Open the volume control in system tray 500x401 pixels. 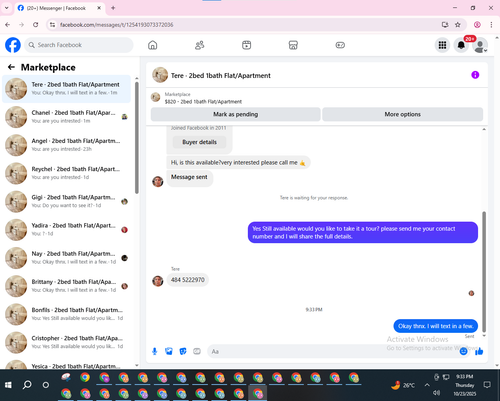click(436, 393)
